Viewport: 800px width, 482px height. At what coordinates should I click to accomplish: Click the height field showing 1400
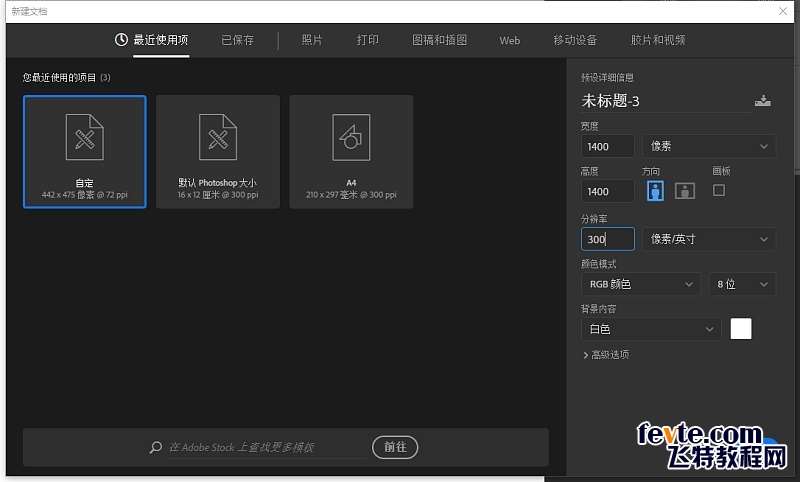(x=608, y=191)
